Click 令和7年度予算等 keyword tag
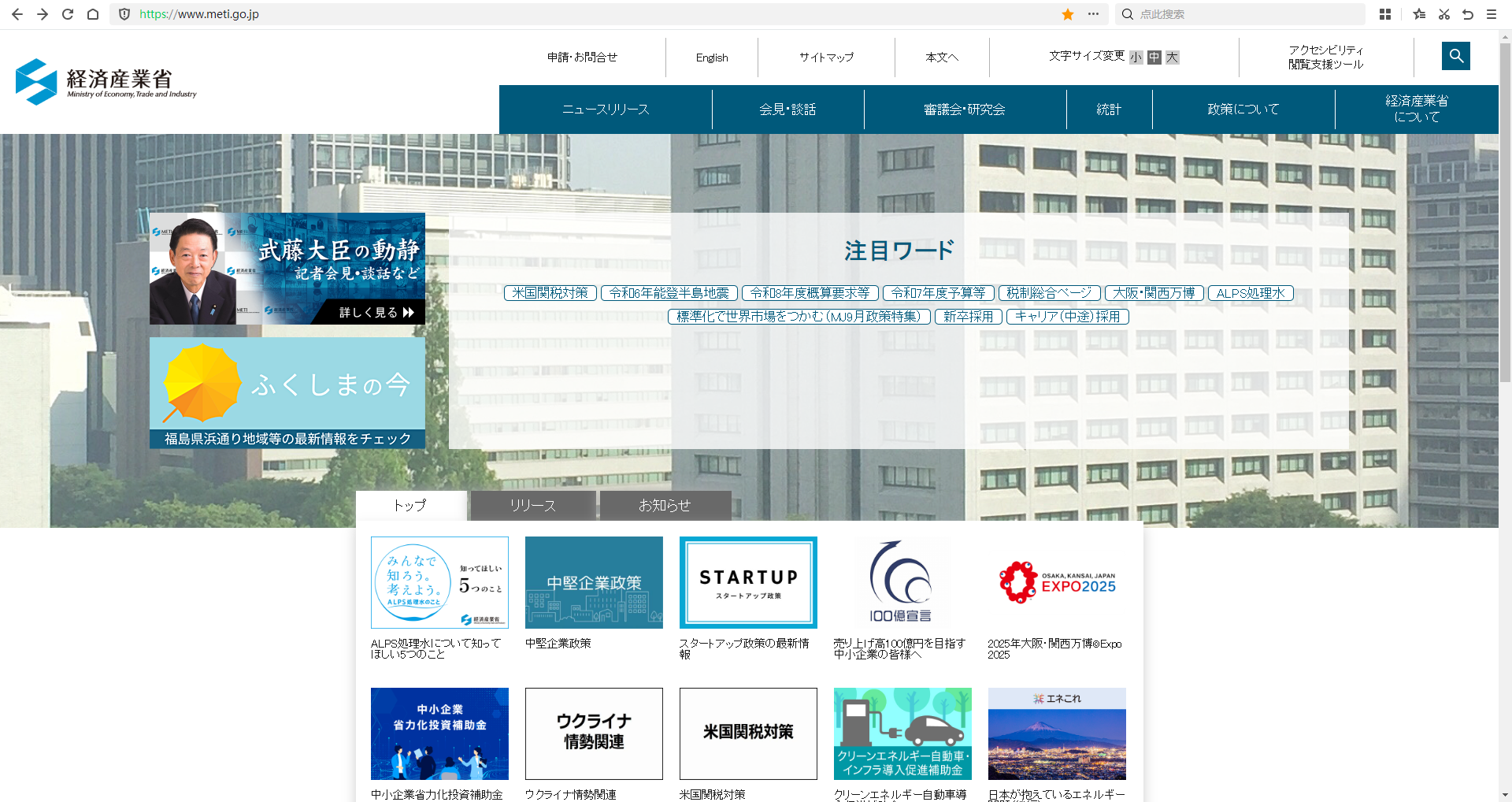This screenshot has width=1512, height=802. pos(939,293)
